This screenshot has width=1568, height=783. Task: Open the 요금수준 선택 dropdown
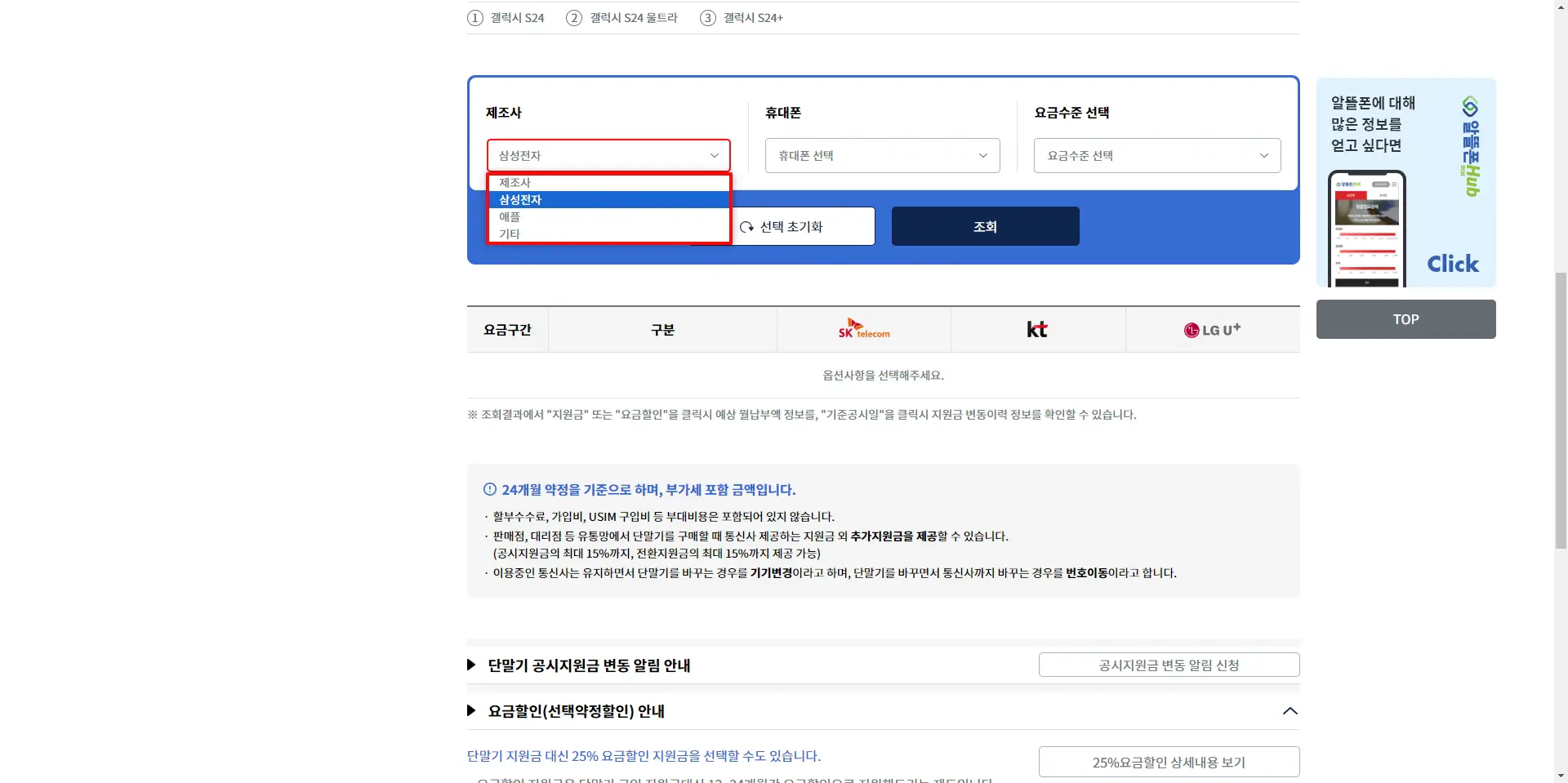tap(1157, 155)
